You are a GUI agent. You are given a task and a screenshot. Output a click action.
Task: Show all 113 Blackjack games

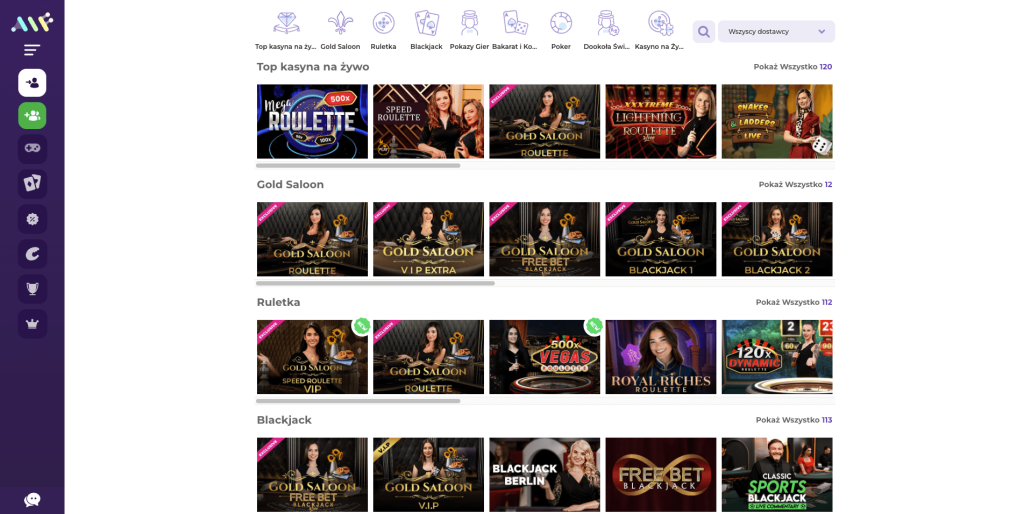793,420
